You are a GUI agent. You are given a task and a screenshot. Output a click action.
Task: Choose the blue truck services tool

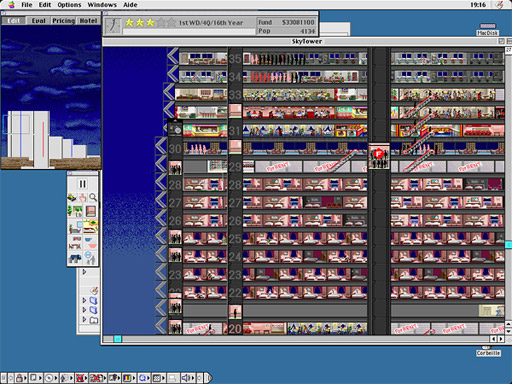click(75, 258)
